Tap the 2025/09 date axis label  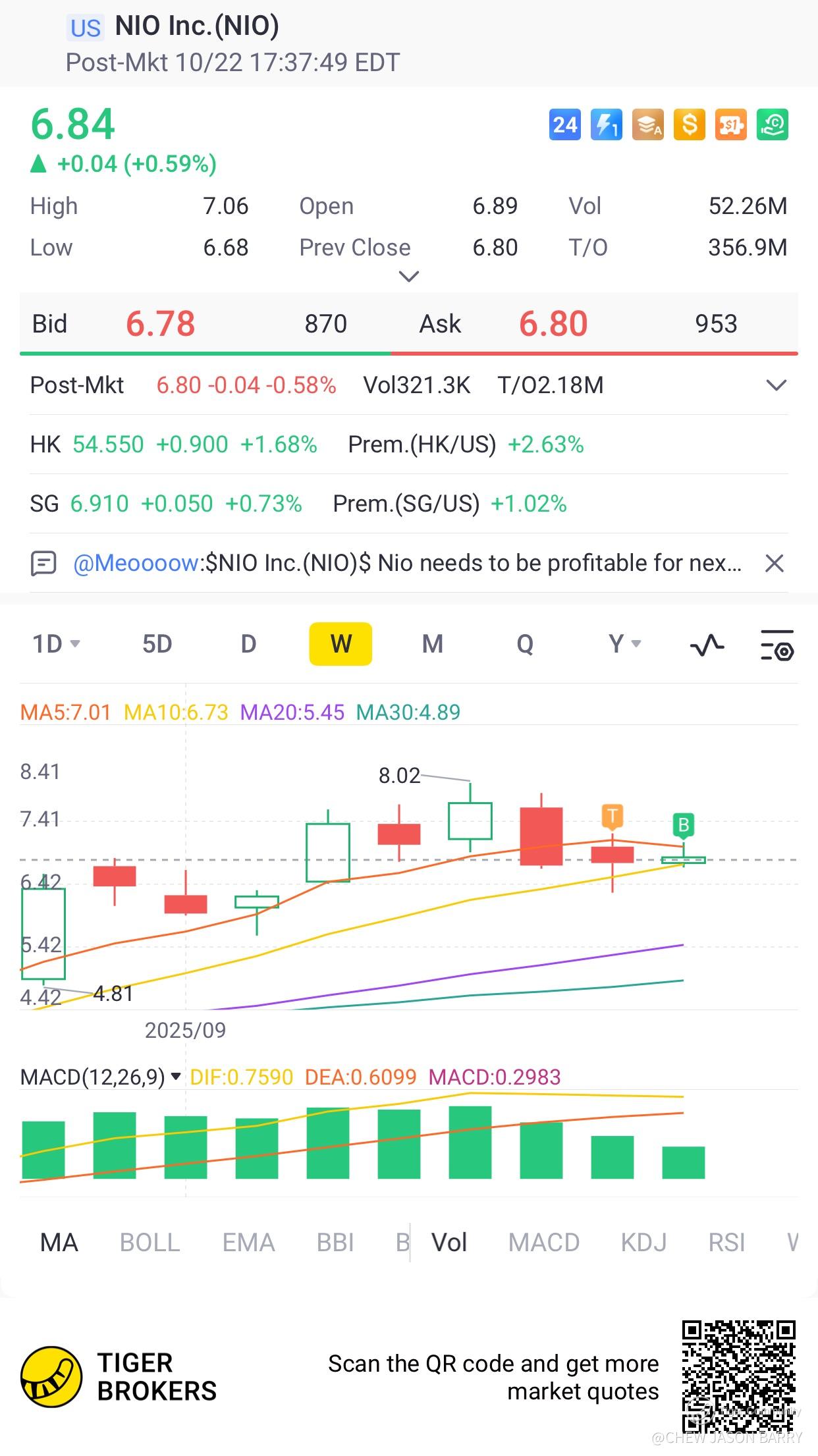point(185,1031)
